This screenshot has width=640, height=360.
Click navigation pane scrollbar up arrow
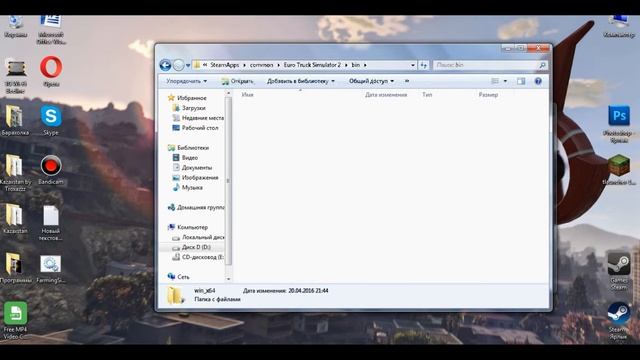click(228, 93)
